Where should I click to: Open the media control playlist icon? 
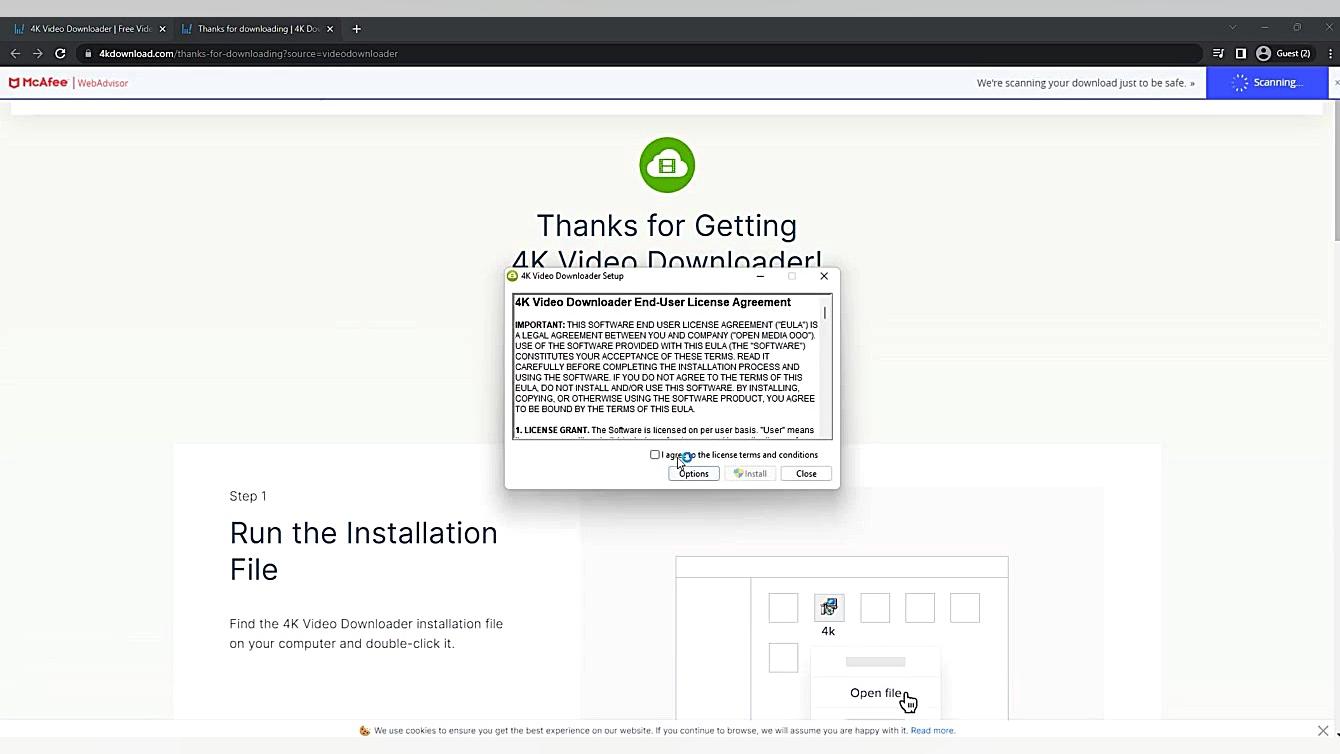[x=1218, y=54]
